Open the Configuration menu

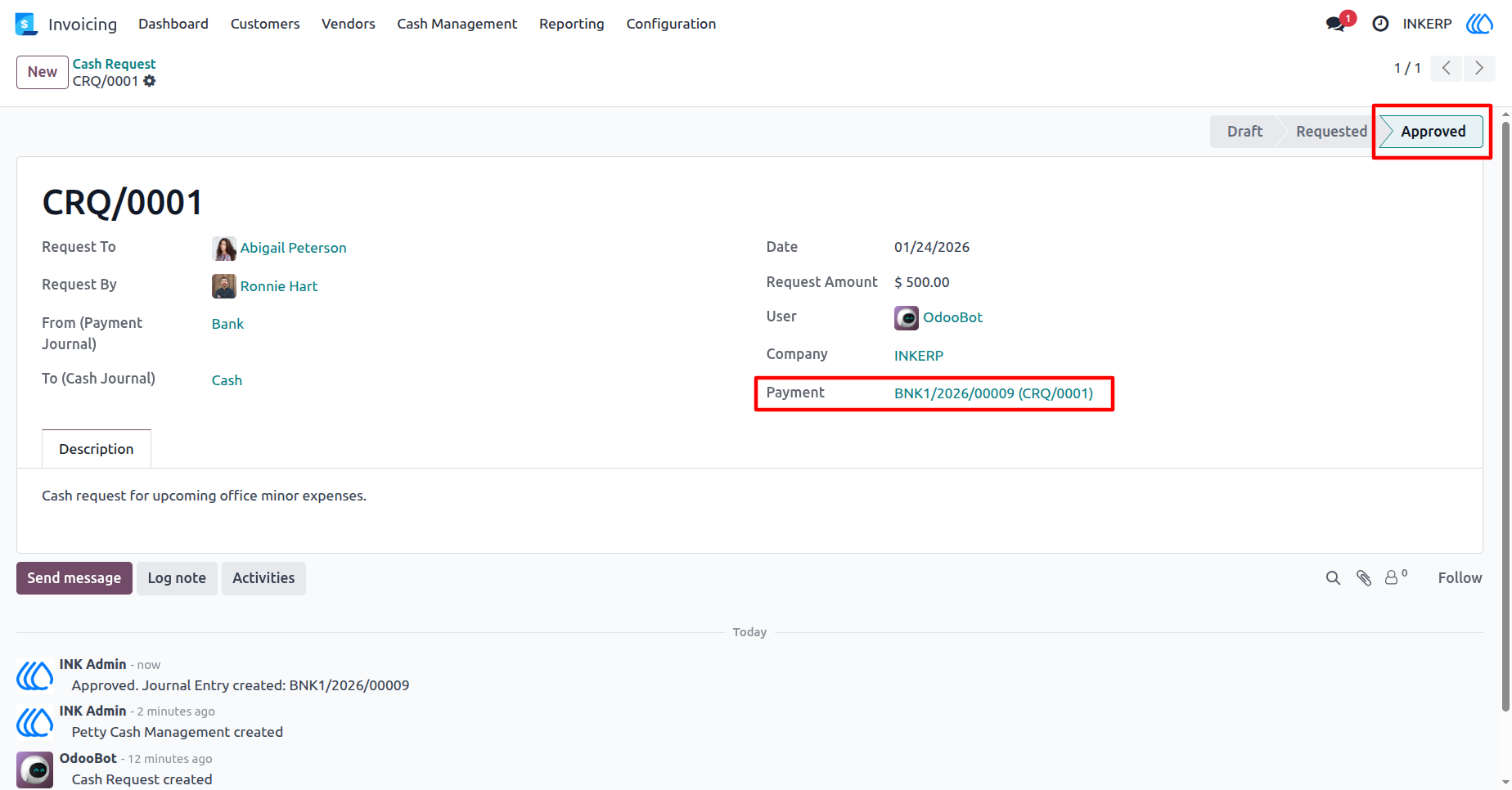671,24
